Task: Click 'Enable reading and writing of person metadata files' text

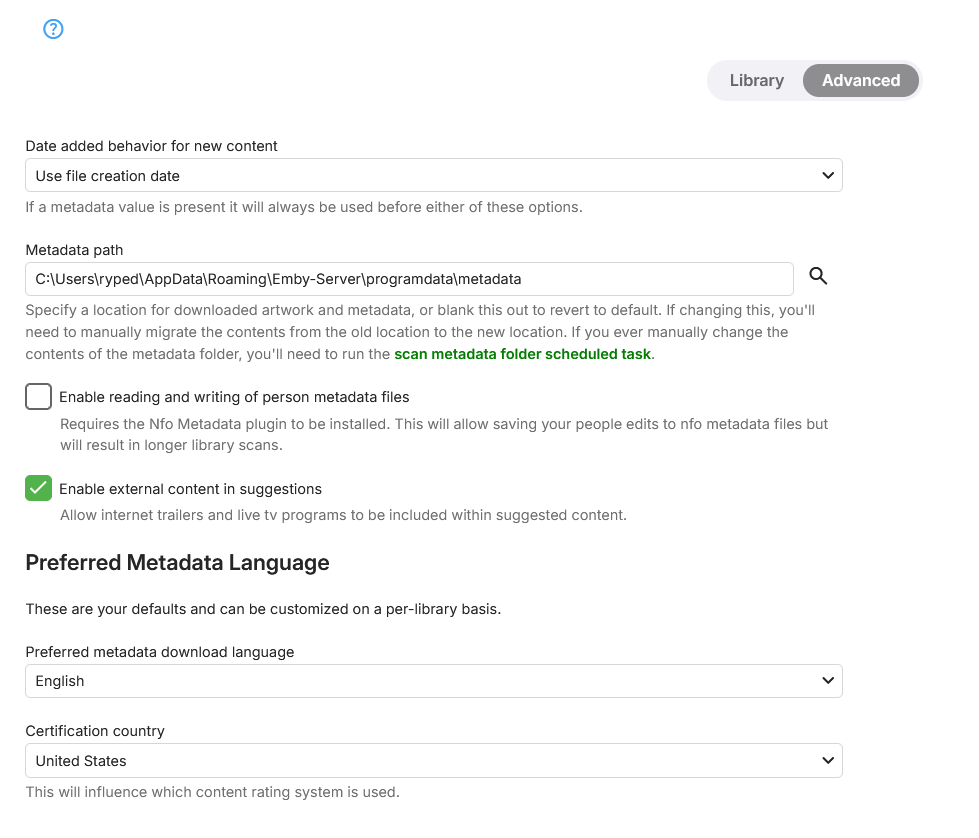Action: click(x=234, y=397)
